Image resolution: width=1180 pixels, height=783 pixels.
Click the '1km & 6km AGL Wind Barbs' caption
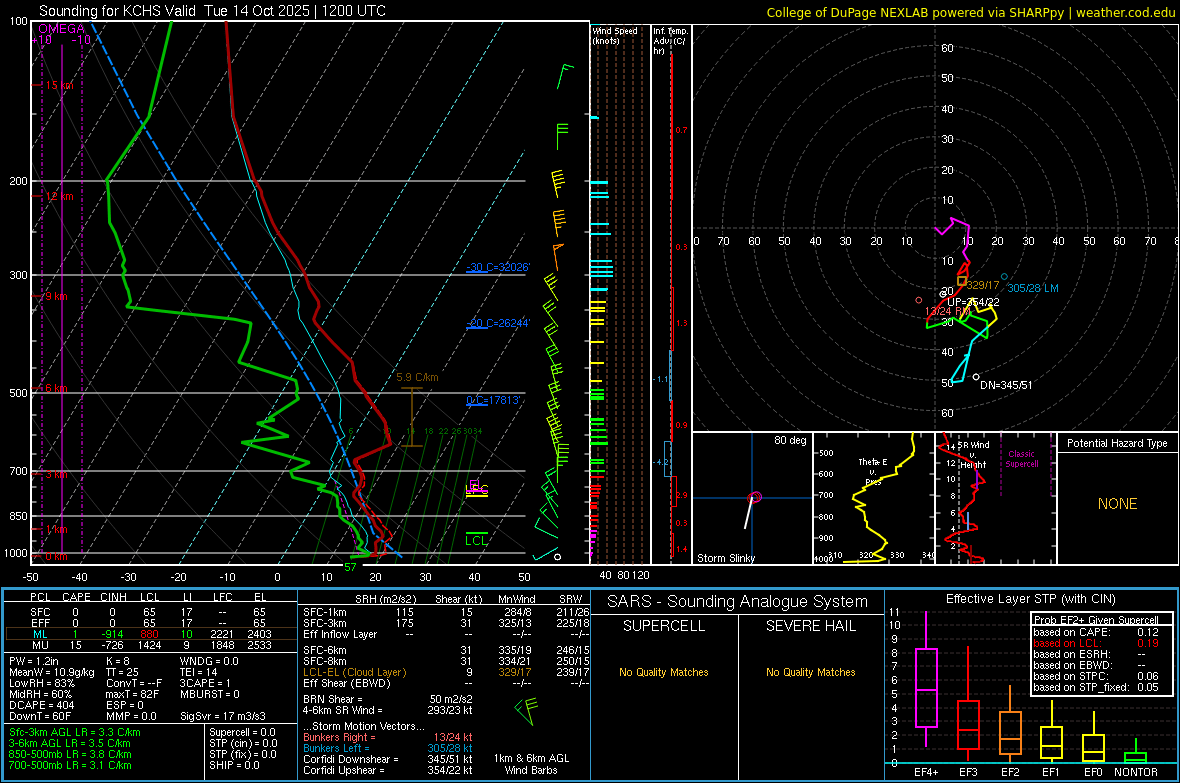[x=531, y=764]
